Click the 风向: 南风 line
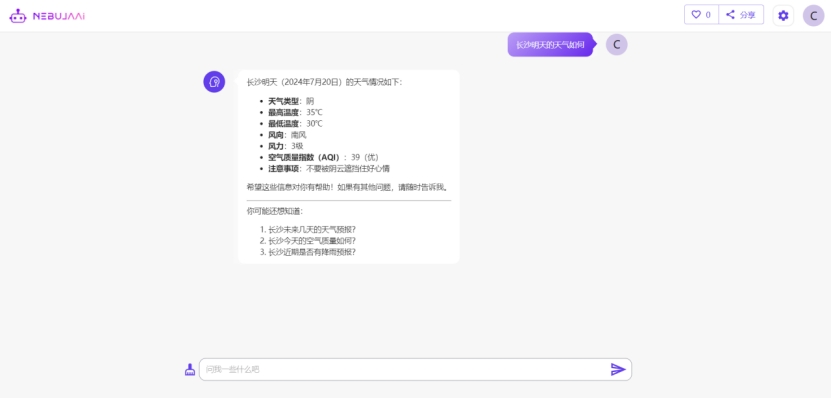The height and width of the screenshot is (398, 831). pos(287,135)
